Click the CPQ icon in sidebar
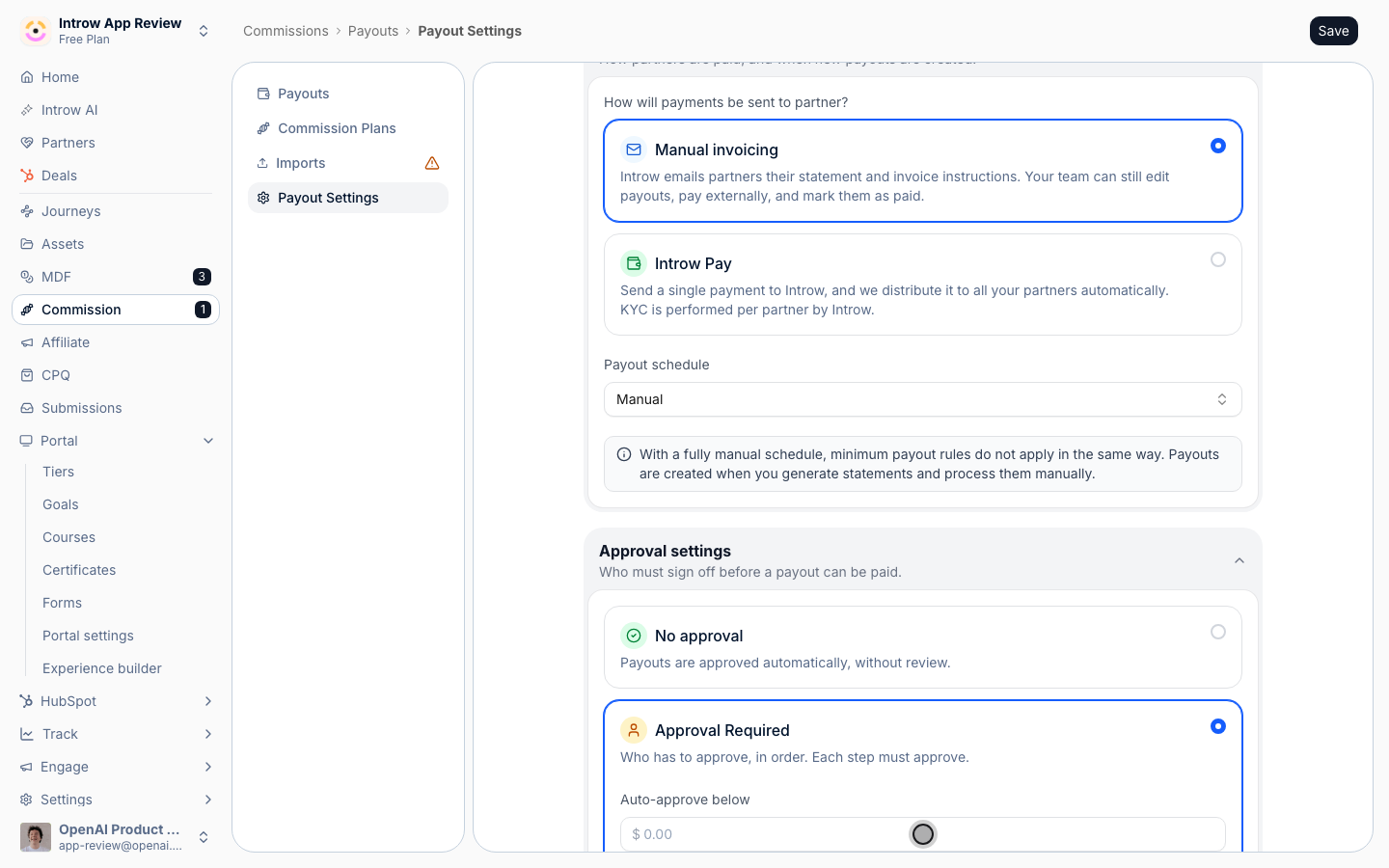This screenshot has height=868, width=1389. pyautogui.click(x=27, y=375)
